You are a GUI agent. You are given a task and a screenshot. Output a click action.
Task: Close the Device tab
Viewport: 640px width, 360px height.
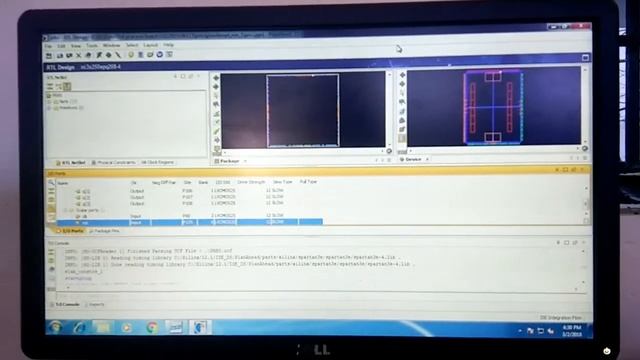(427, 159)
